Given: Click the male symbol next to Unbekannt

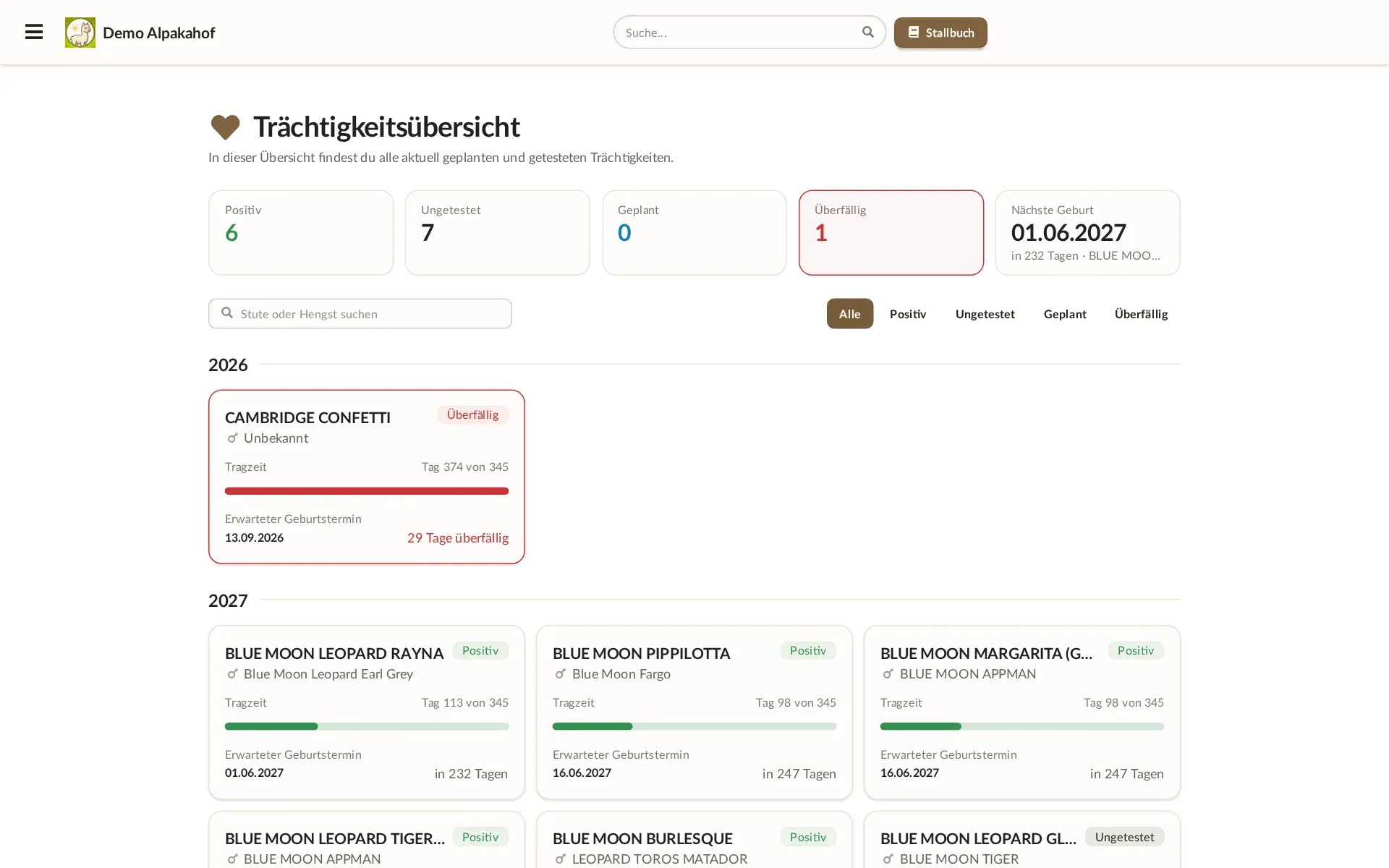Looking at the screenshot, I should point(232,438).
